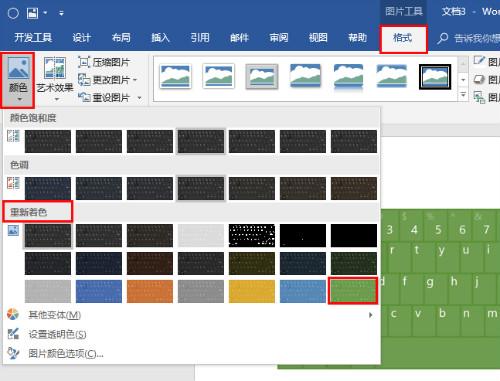Expand the picture styles gallery more arrow
This screenshot has height=381, width=500.
tap(463, 95)
